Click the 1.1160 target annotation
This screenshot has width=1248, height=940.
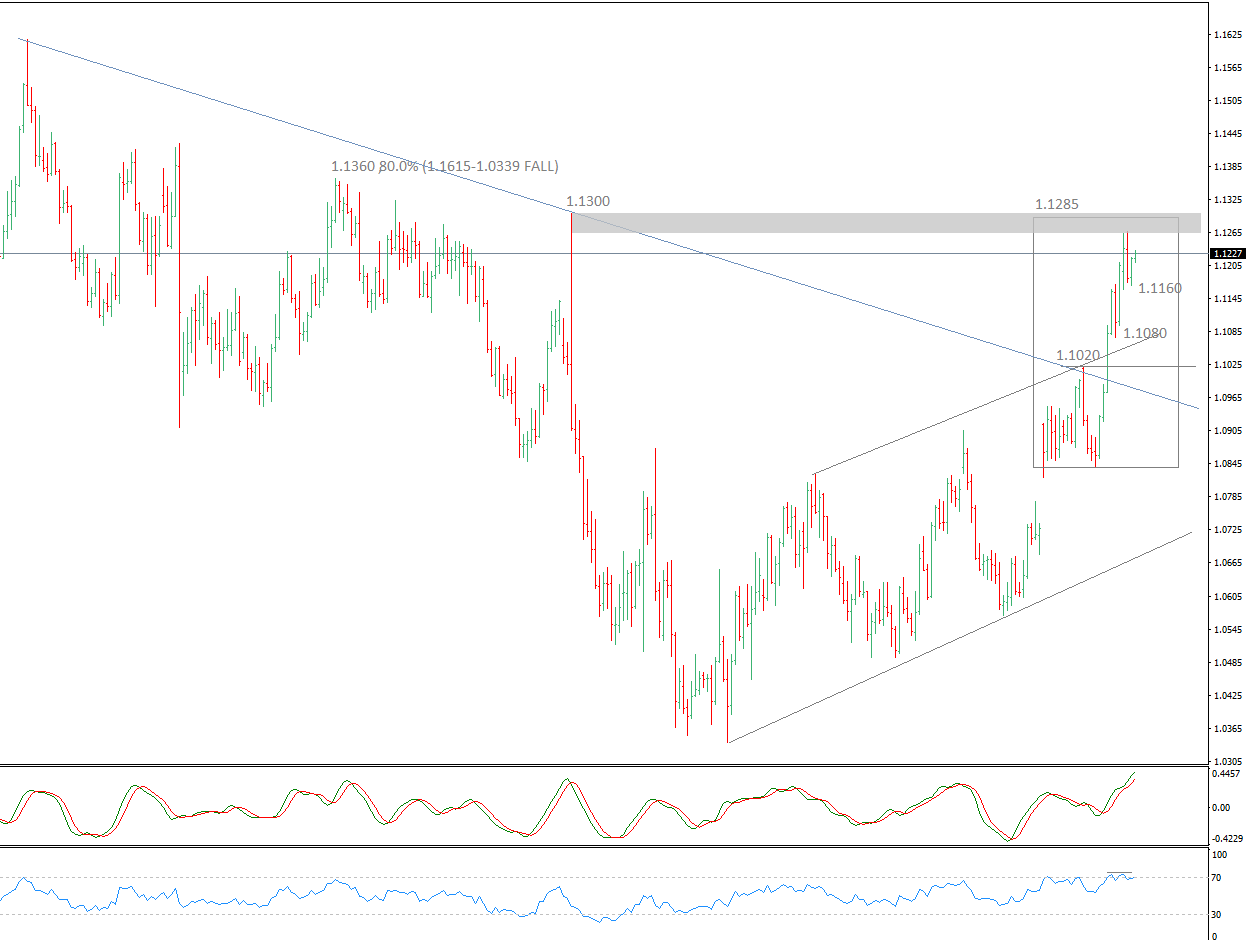point(1160,288)
